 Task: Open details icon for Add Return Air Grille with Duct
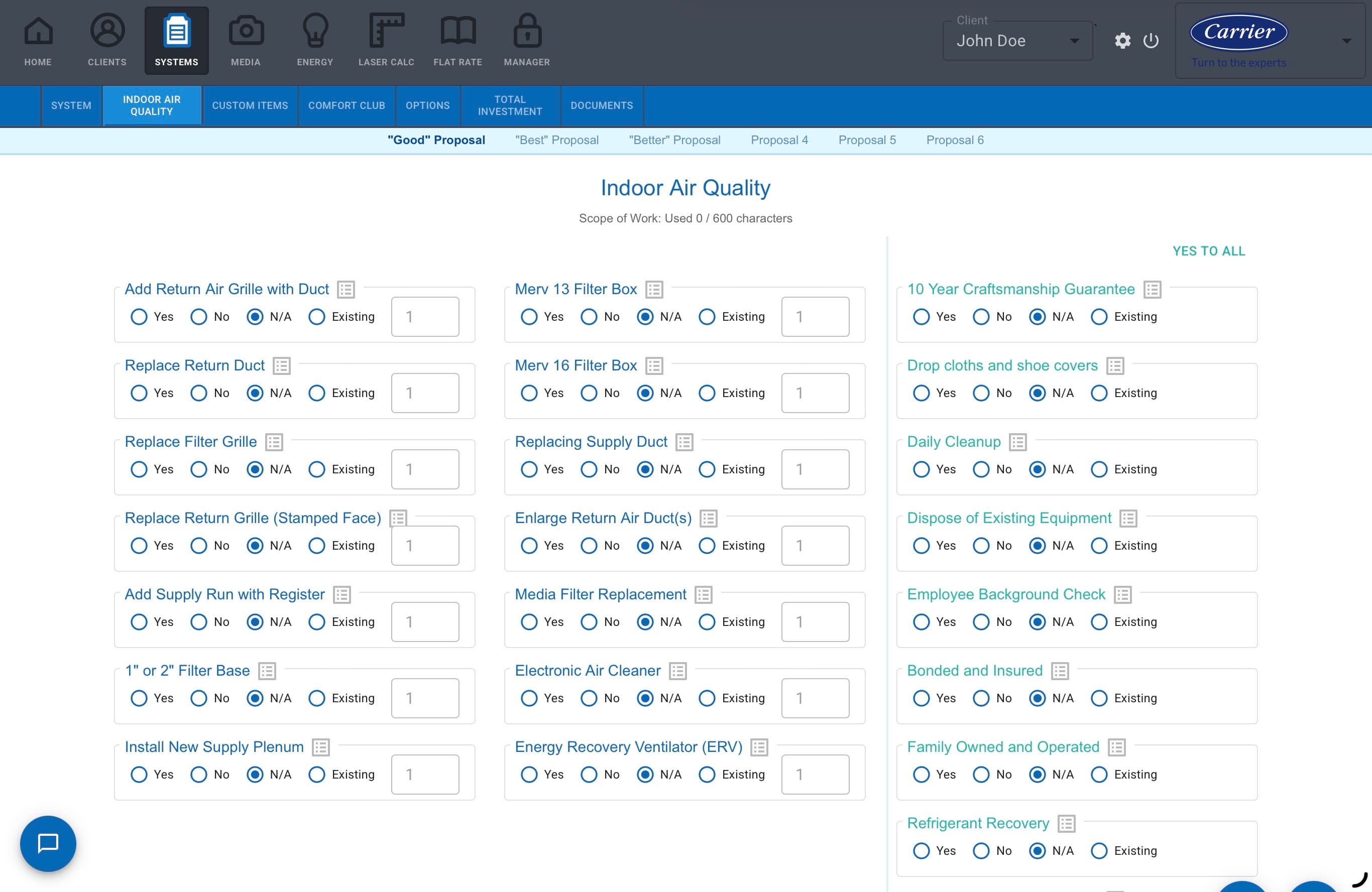[x=346, y=289]
